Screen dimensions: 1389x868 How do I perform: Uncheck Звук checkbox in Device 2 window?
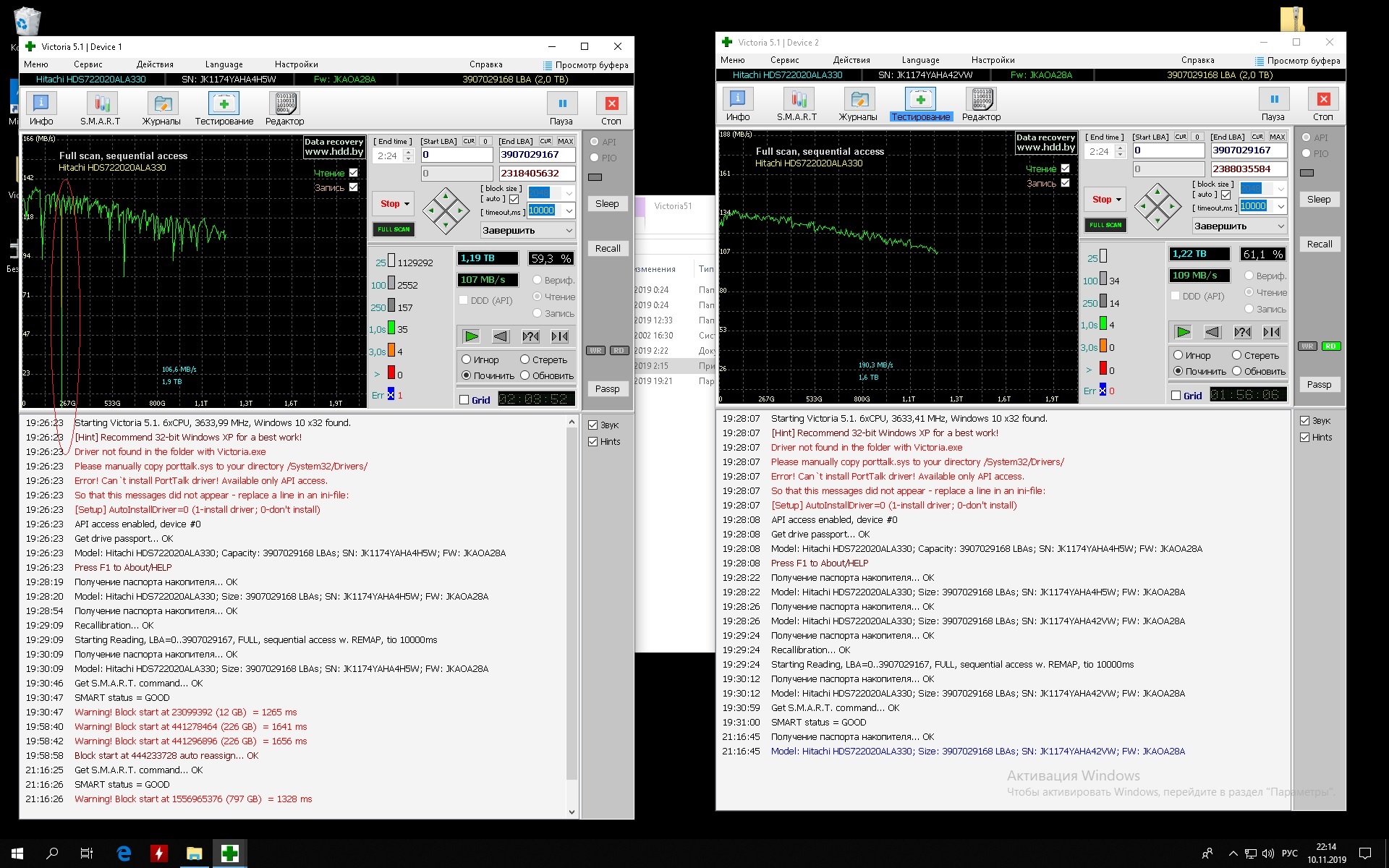pos(1305,421)
